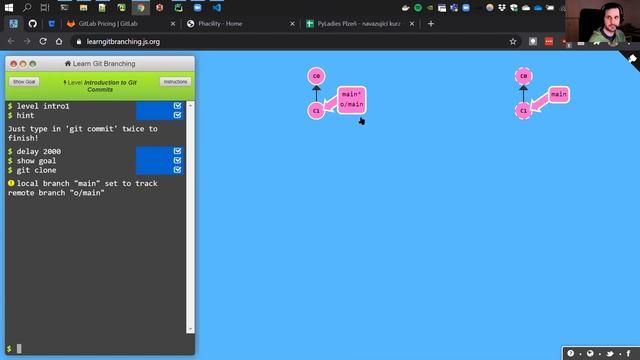The height and width of the screenshot is (360, 640).
Task: Click the checkmark next to 'show goal'
Action: coord(177,160)
